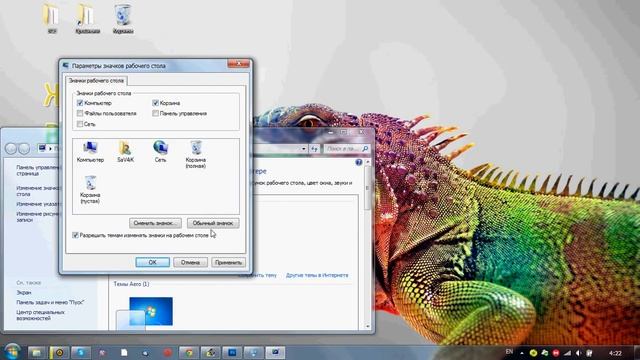The image size is (640, 360).
Task: Click the refresh button beside the address bar
Action: (x=314, y=149)
